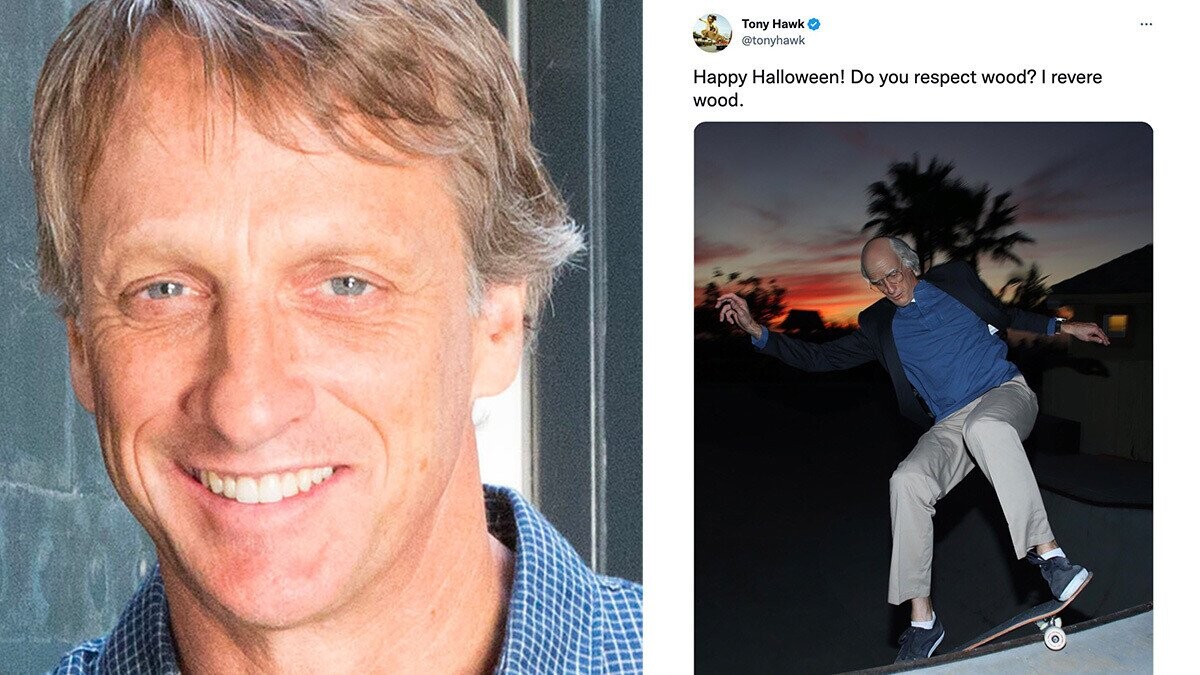
Task: Click the word "wood." on the tweet's second line
Action: (718, 100)
